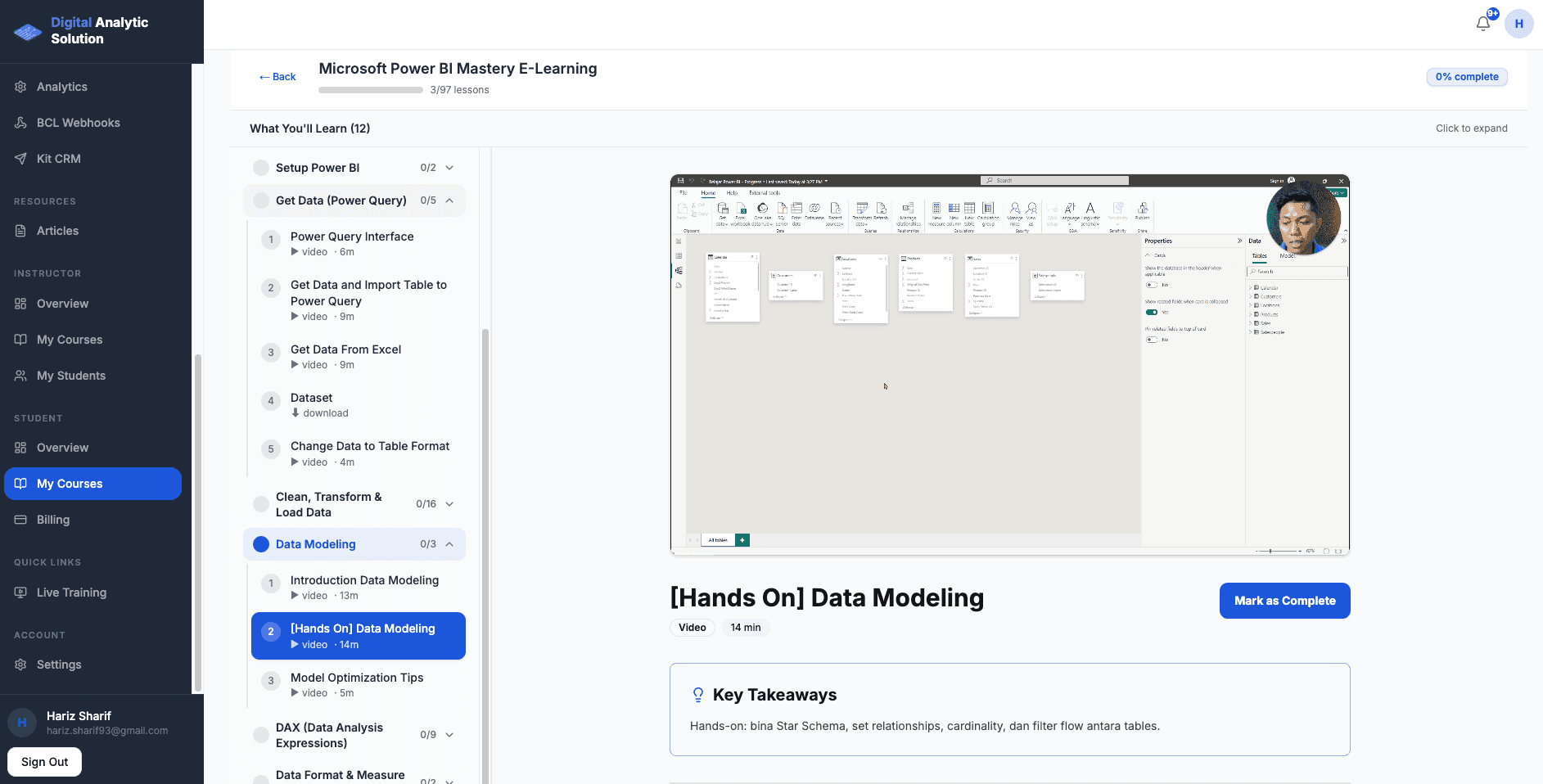Select the [Hands On] Data Modeling lesson
Screen dimensions: 1543x784
point(358,636)
